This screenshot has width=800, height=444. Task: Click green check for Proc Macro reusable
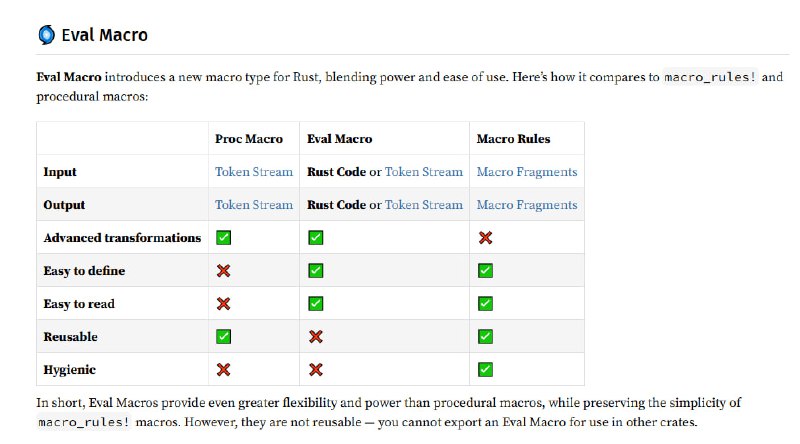tap(224, 337)
